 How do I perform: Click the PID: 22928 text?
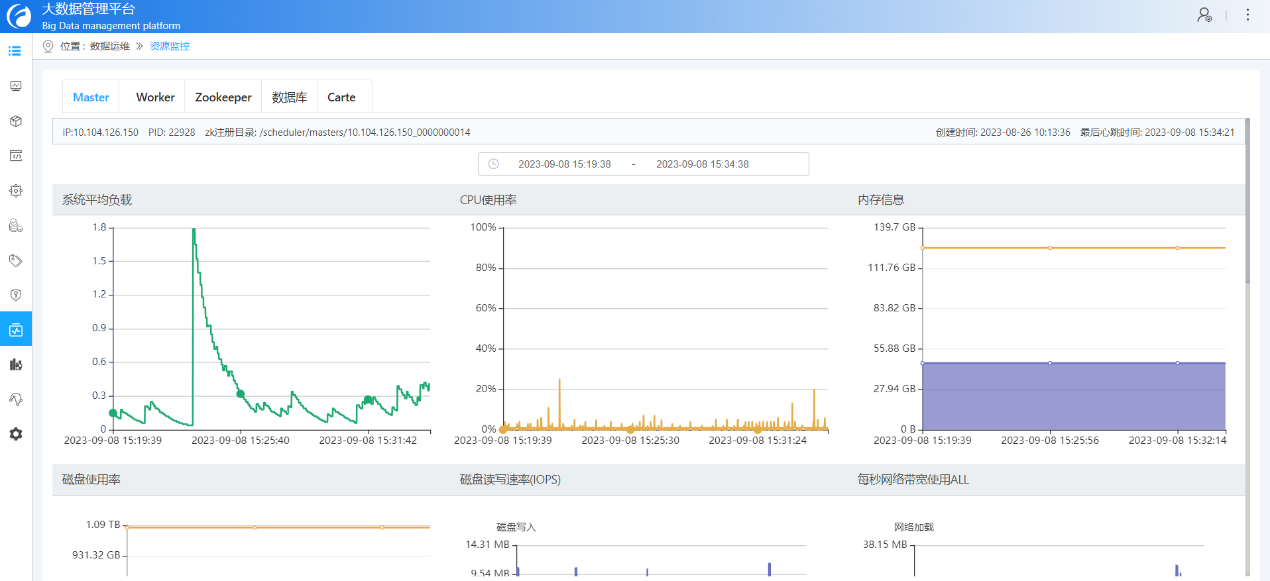click(171, 132)
